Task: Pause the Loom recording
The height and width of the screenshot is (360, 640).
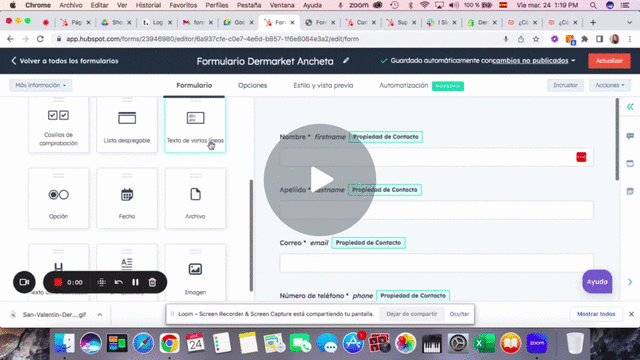Action: [x=135, y=282]
